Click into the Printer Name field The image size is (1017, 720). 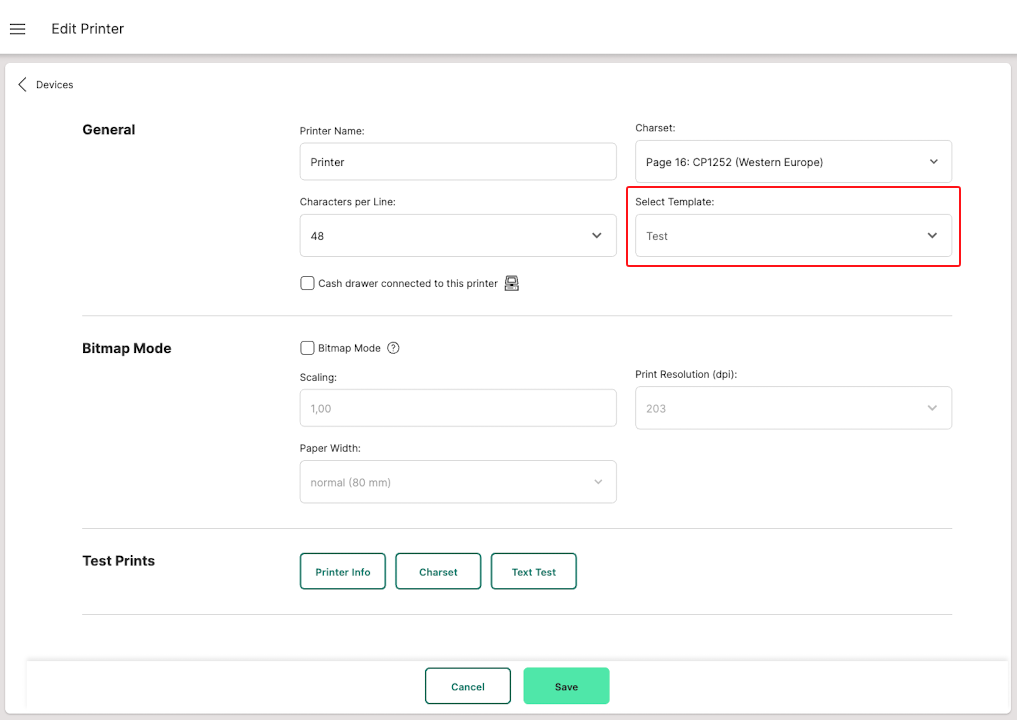click(457, 162)
